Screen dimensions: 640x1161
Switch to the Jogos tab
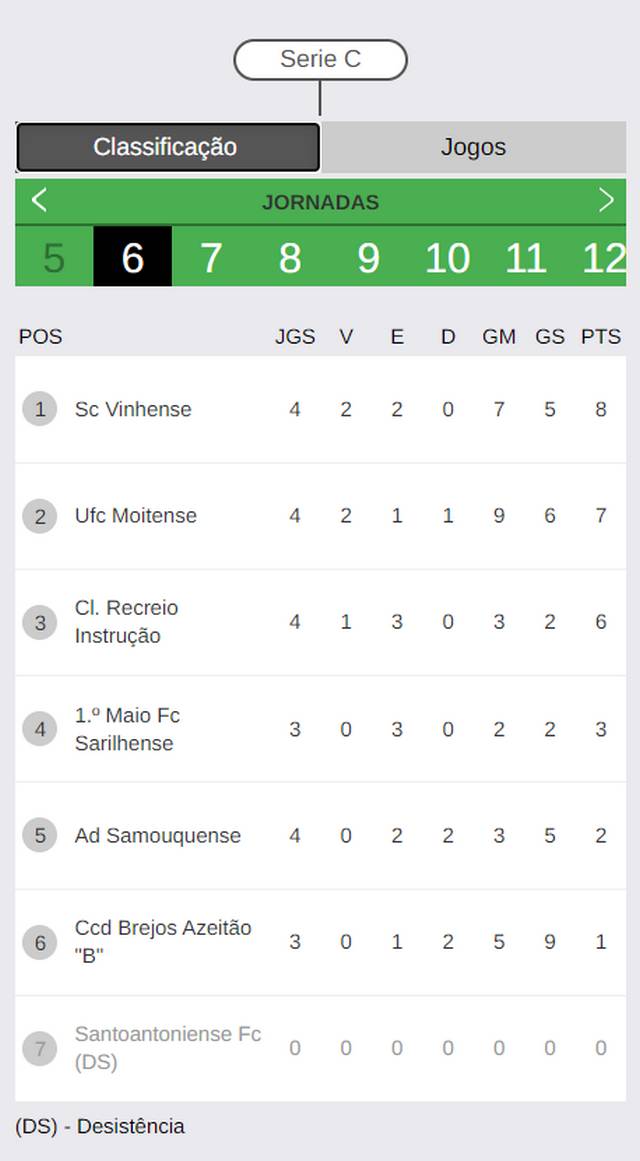(473, 147)
